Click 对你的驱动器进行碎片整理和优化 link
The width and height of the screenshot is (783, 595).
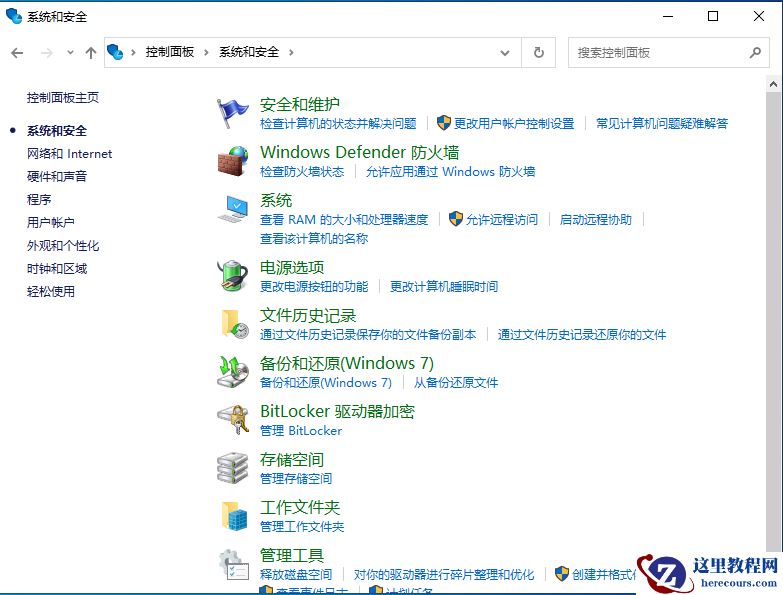(444, 575)
